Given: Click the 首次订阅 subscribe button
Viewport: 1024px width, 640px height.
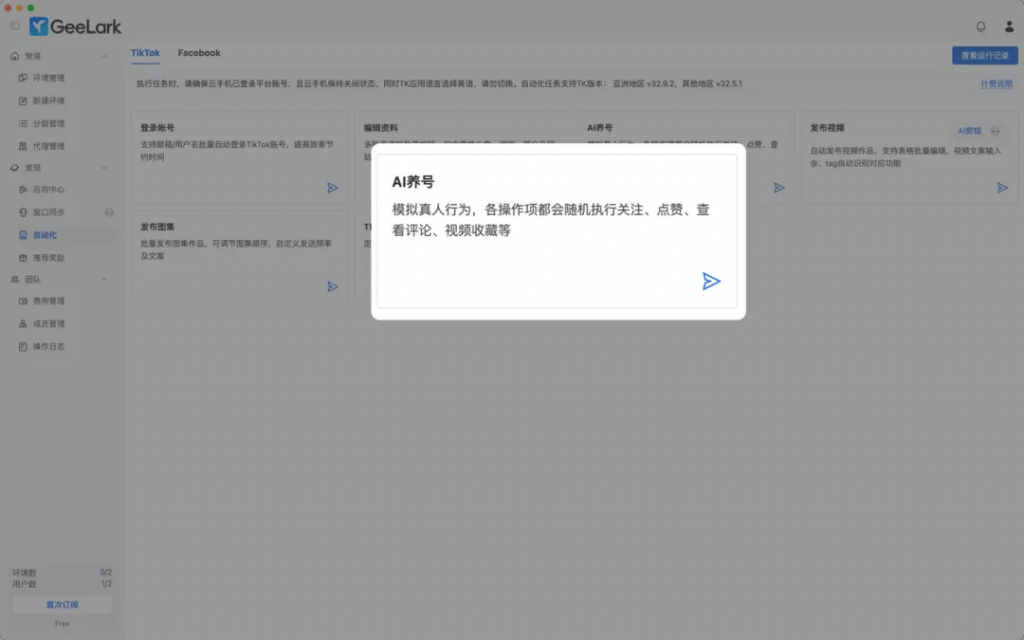Looking at the screenshot, I should coord(62,605).
